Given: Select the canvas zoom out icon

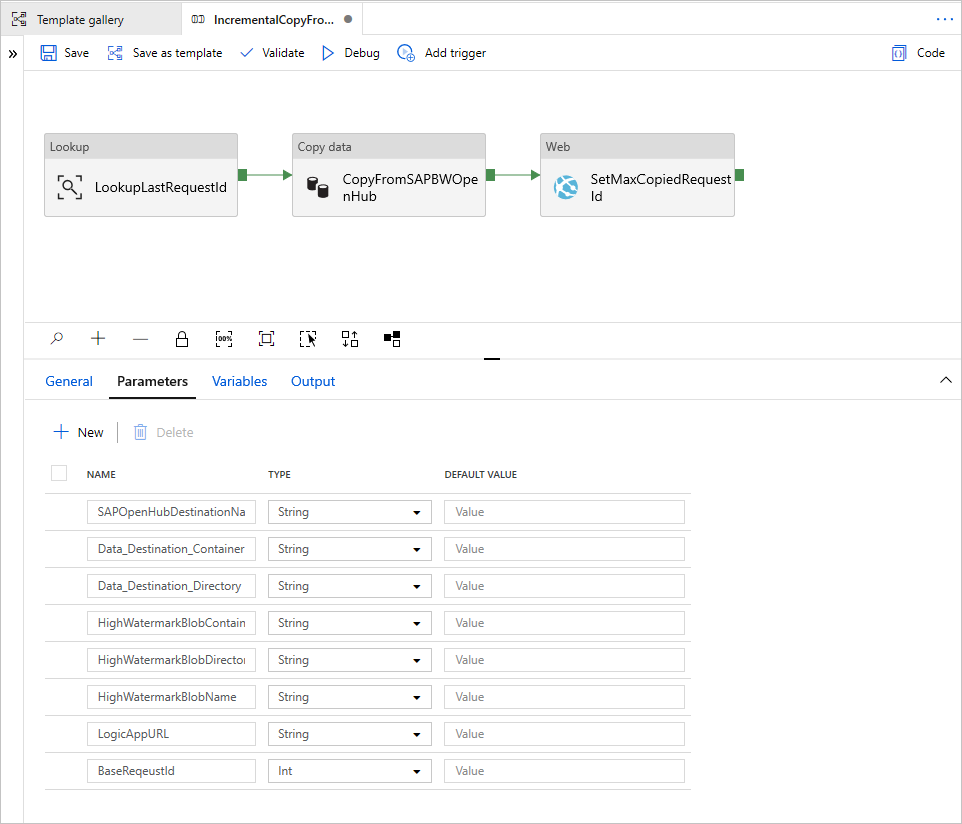Looking at the screenshot, I should coord(140,338).
